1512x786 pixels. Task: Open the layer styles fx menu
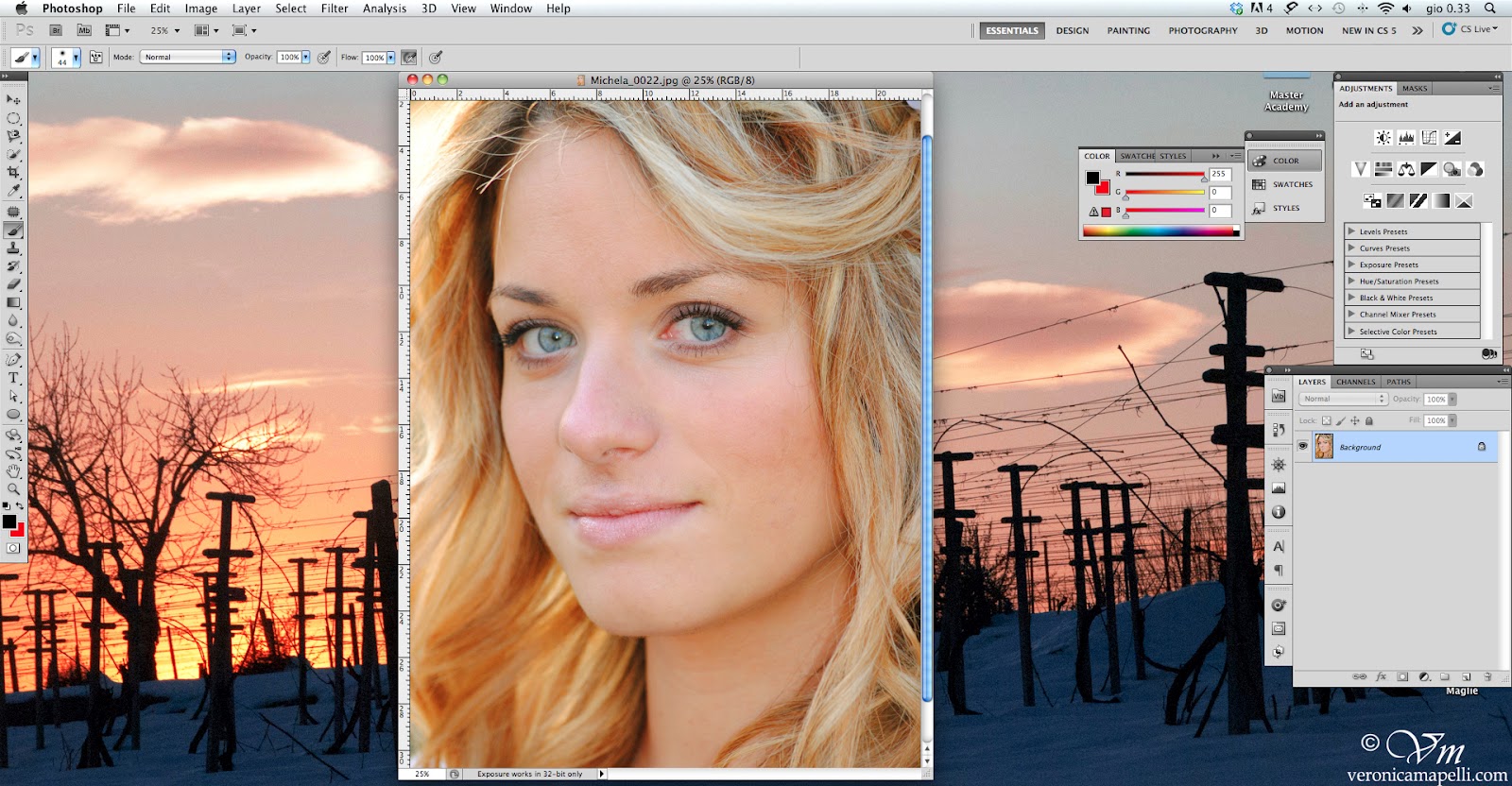1381,677
